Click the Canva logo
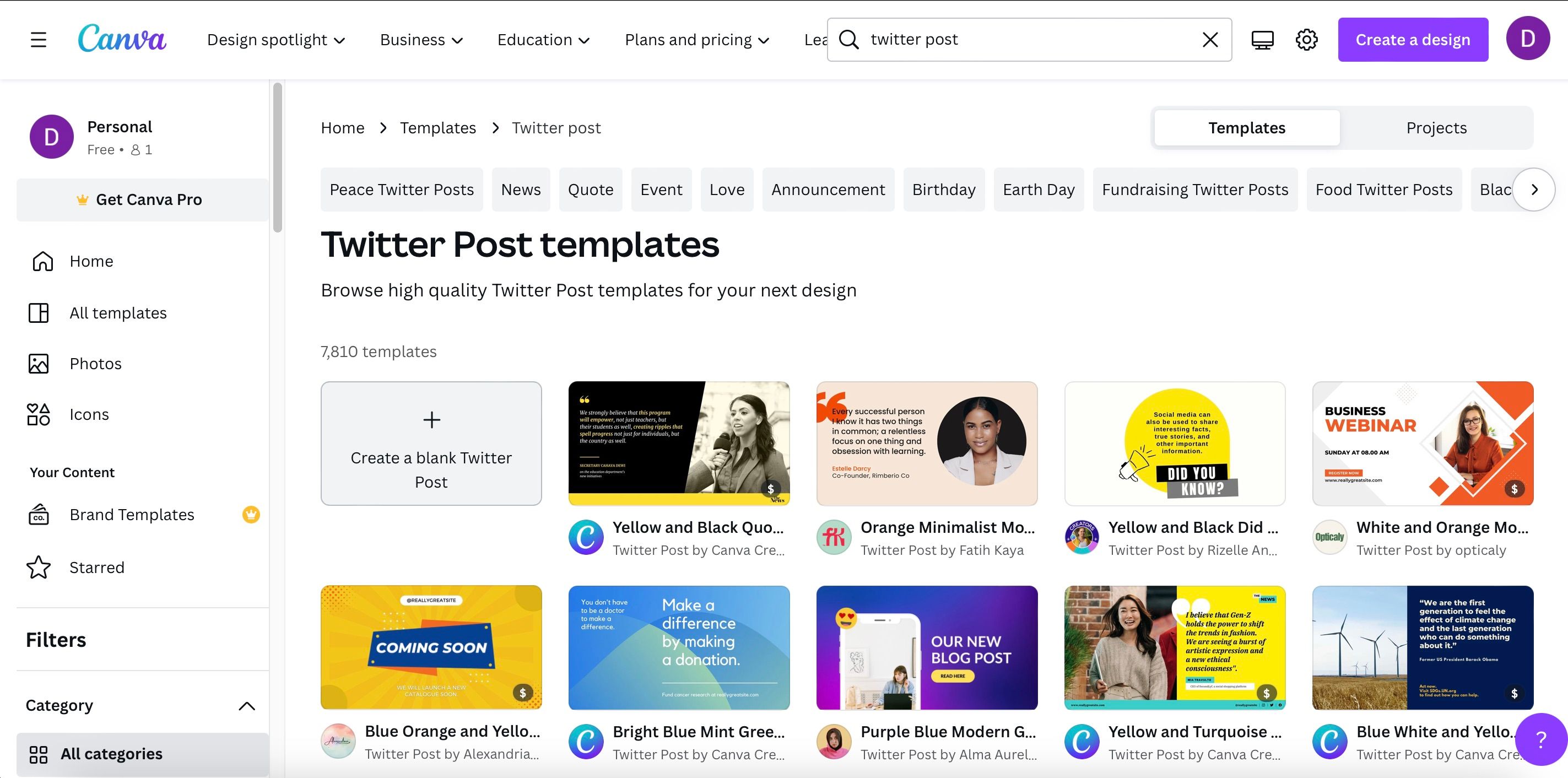The image size is (1568, 778). pyautogui.click(x=122, y=39)
